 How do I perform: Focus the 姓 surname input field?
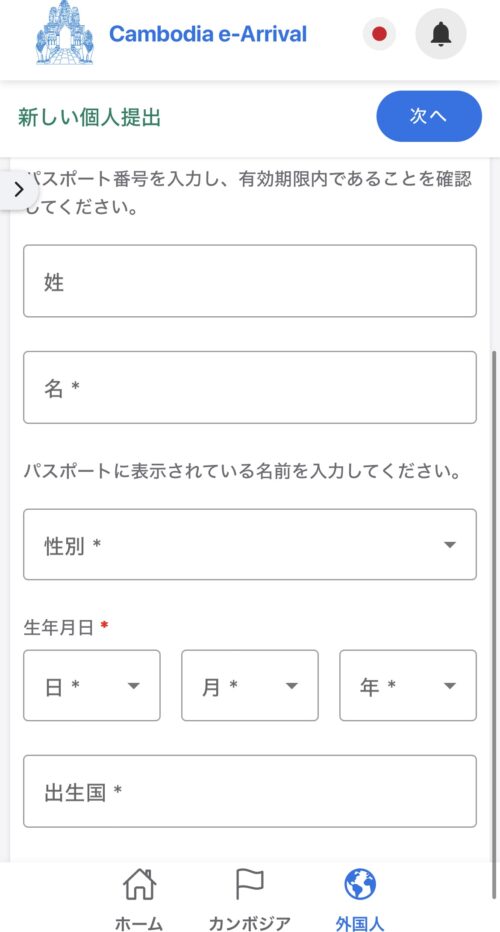(x=250, y=281)
